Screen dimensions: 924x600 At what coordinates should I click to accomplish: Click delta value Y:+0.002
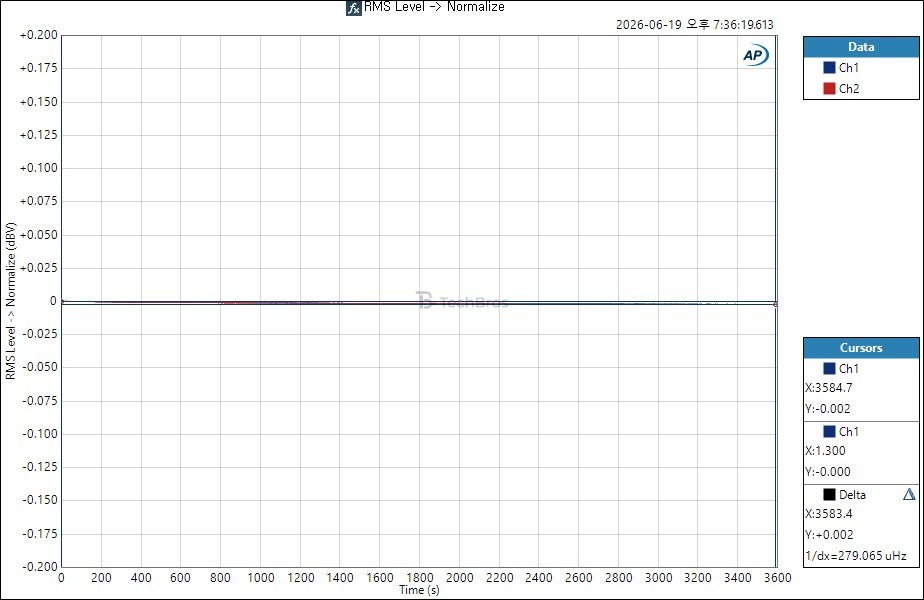coord(829,535)
